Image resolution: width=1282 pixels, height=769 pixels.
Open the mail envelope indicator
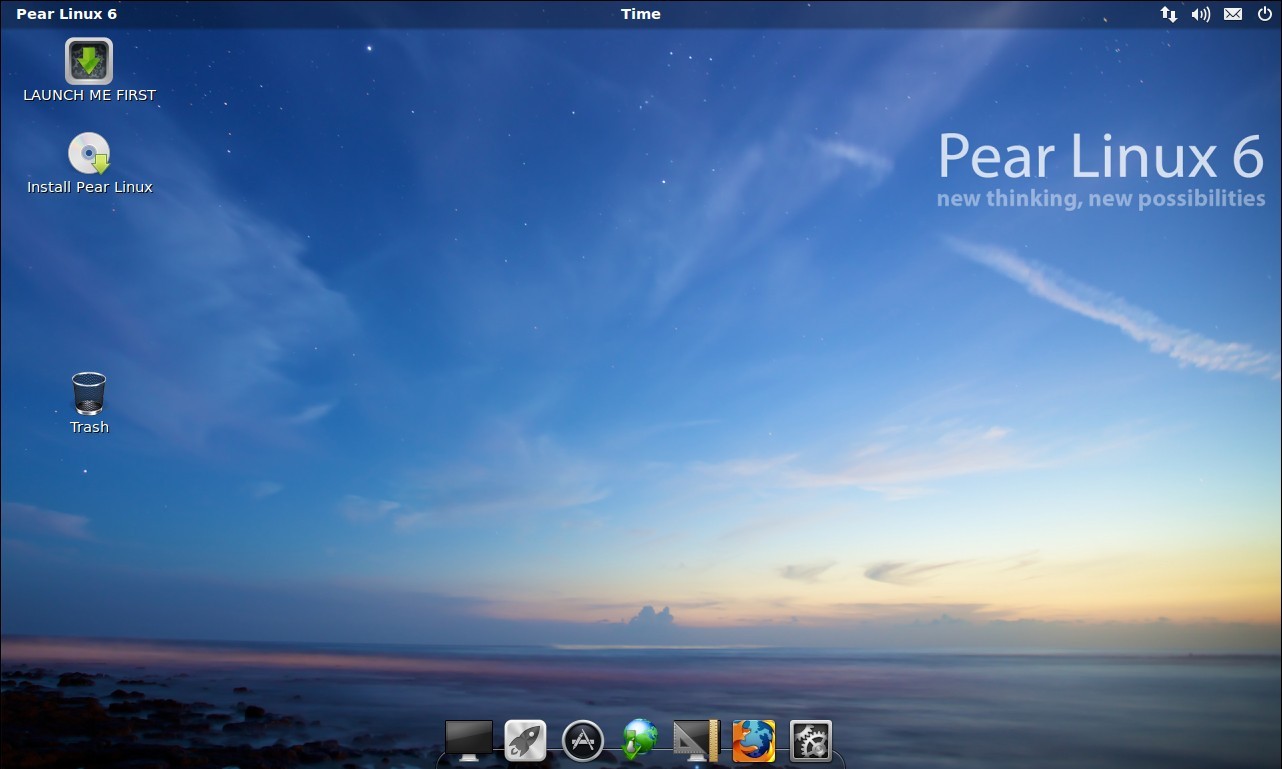(1233, 14)
